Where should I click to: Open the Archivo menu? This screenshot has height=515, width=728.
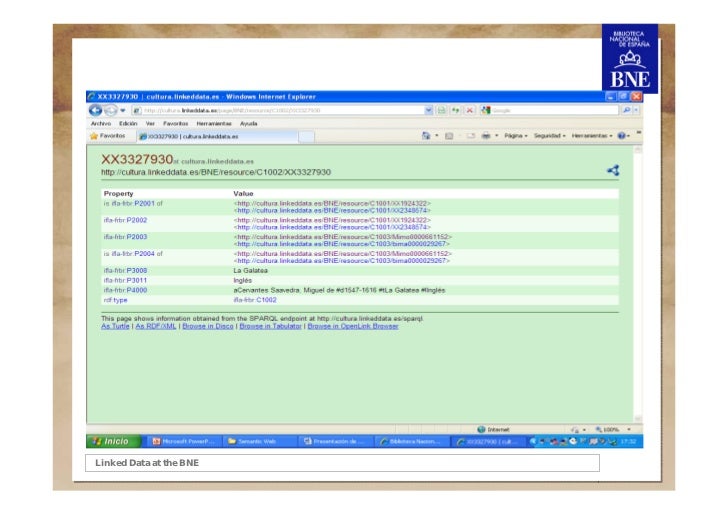[100, 123]
